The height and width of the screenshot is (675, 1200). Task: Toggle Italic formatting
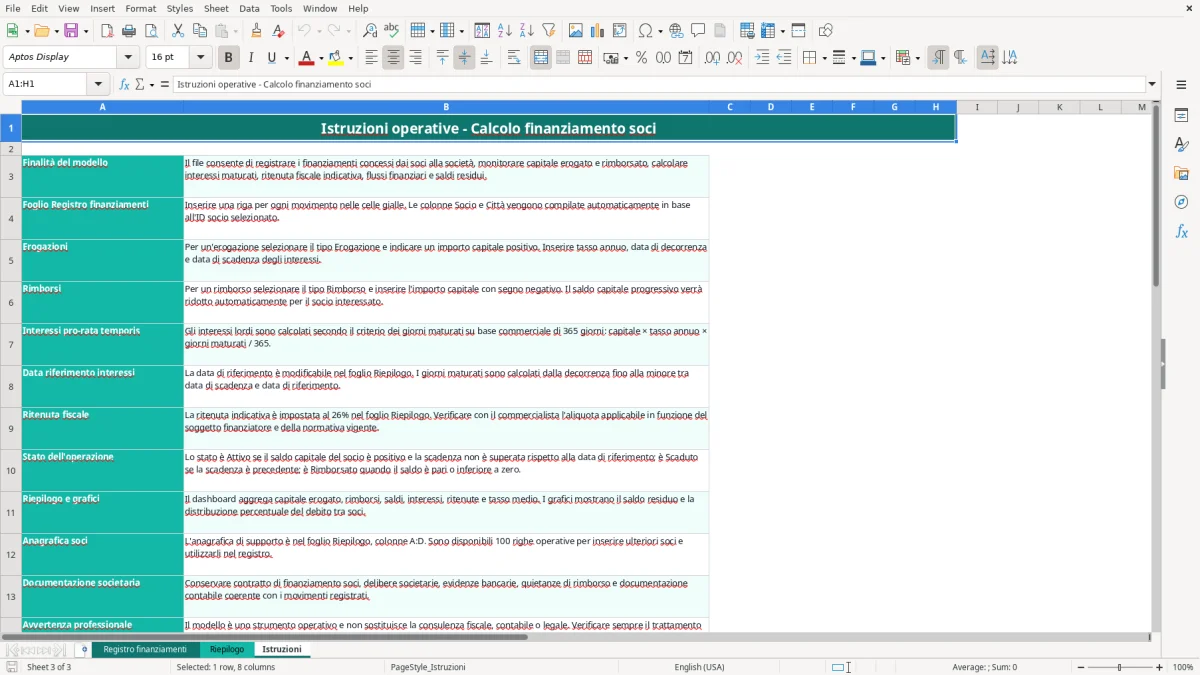pos(250,58)
